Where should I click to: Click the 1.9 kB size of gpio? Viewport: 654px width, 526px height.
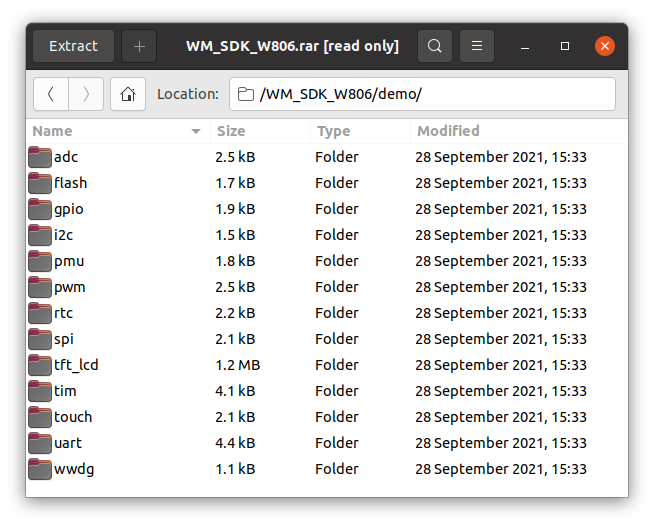235,209
